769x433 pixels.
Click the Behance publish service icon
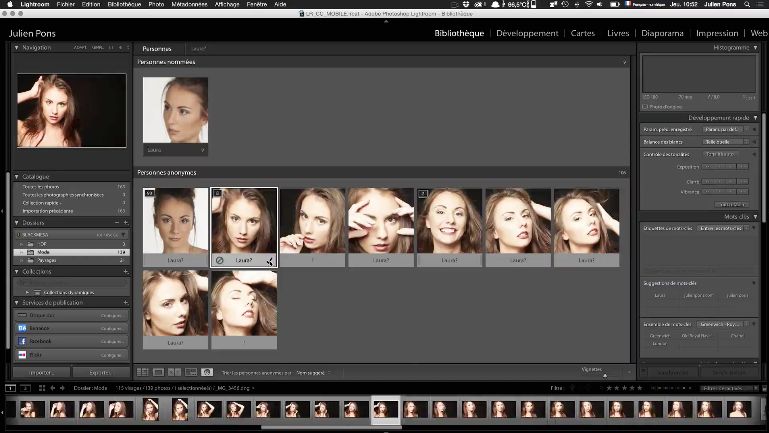click(22, 327)
